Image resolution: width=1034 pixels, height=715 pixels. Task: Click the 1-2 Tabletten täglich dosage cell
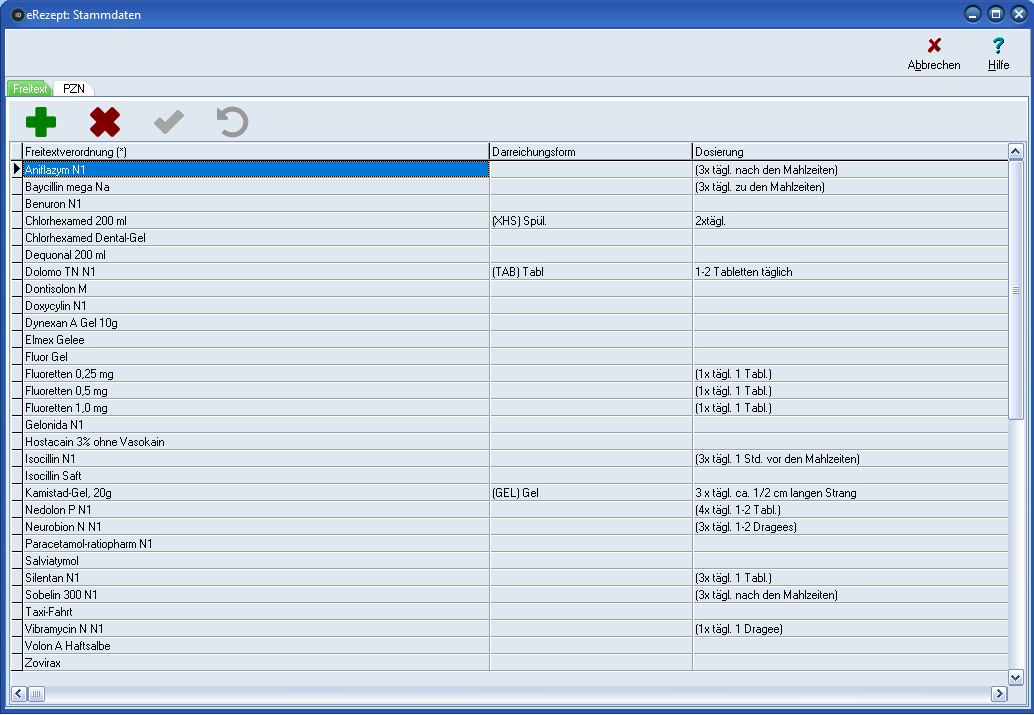[x=850, y=272]
